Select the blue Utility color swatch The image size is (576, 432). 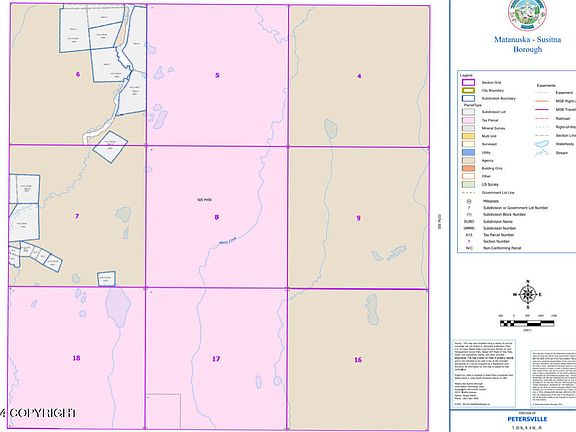pos(468,152)
